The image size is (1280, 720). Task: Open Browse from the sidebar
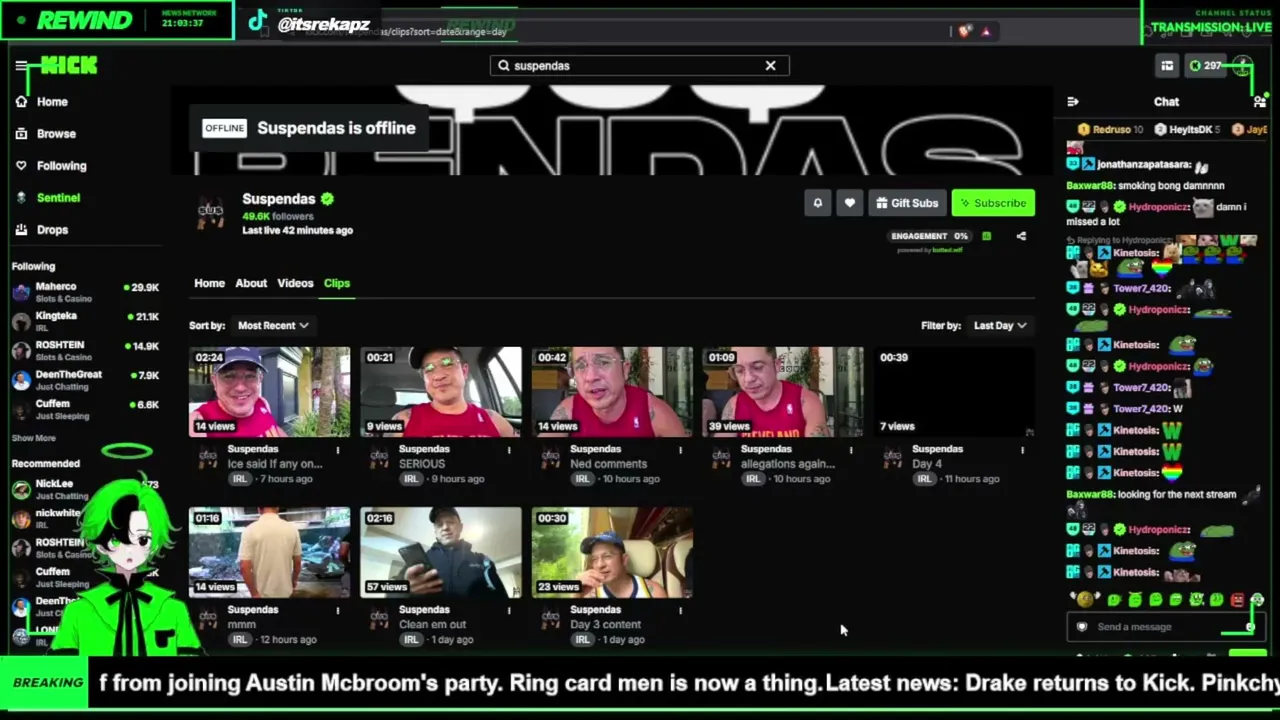pos(45,134)
